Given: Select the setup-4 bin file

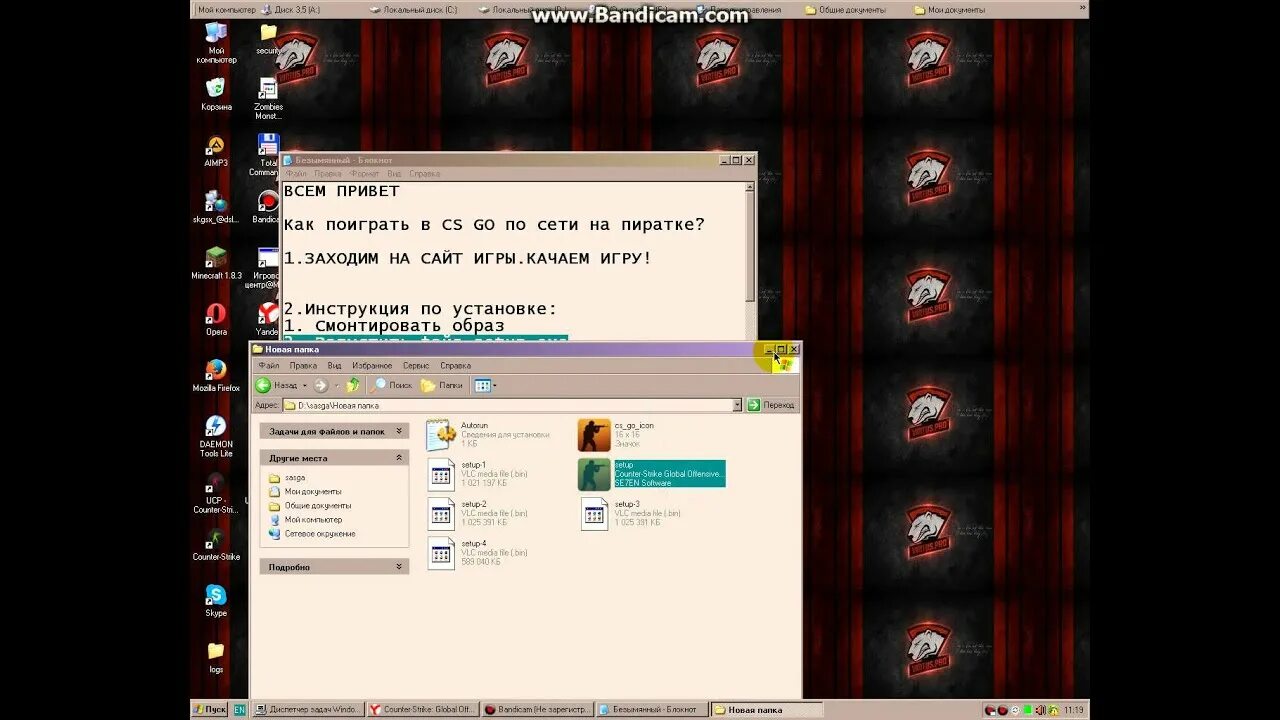Looking at the screenshot, I should point(478,552).
